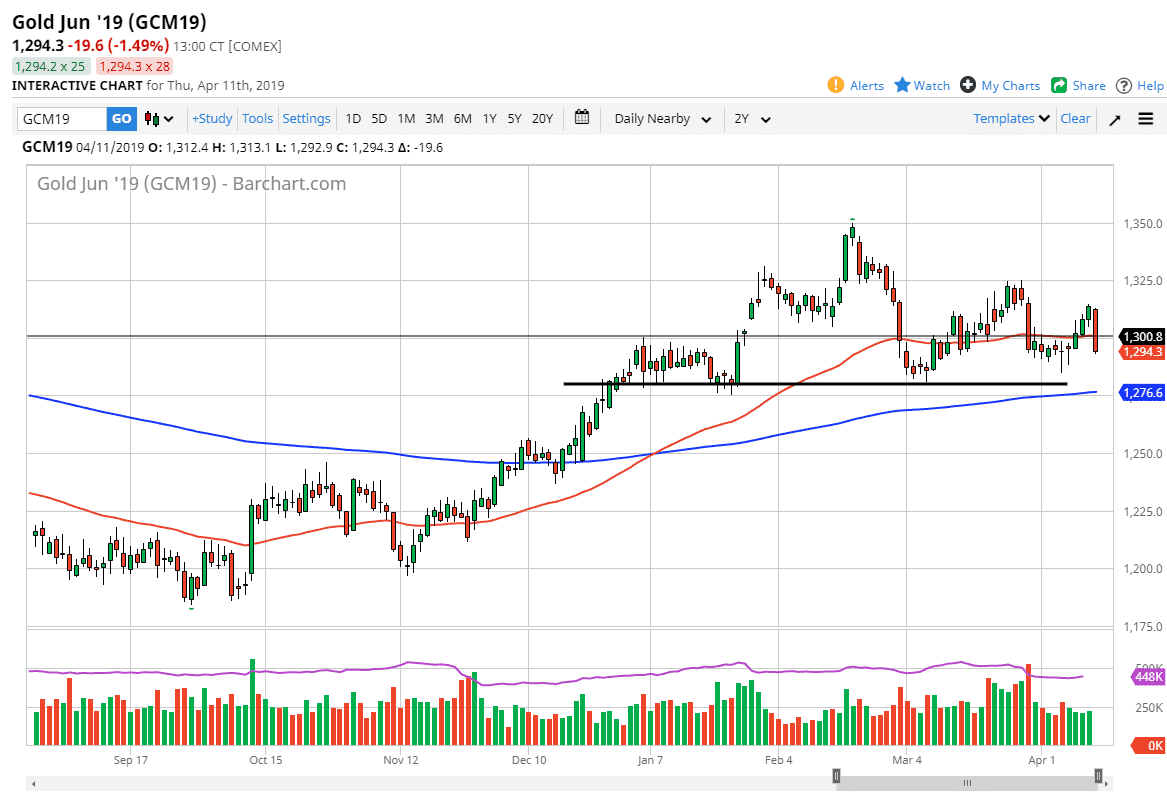Open the hamburger chart menu
The width and height of the screenshot is (1167, 792).
1146,119
